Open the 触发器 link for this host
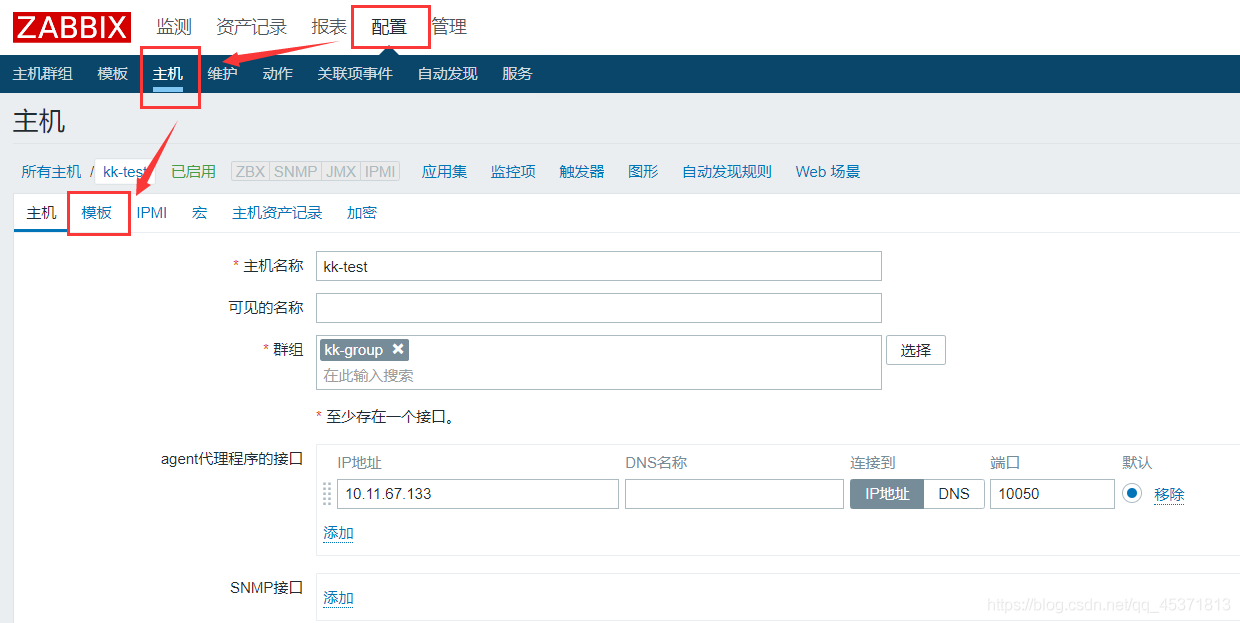The width and height of the screenshot is (1240, 623). pyautogui.click(x=582, y=171)
